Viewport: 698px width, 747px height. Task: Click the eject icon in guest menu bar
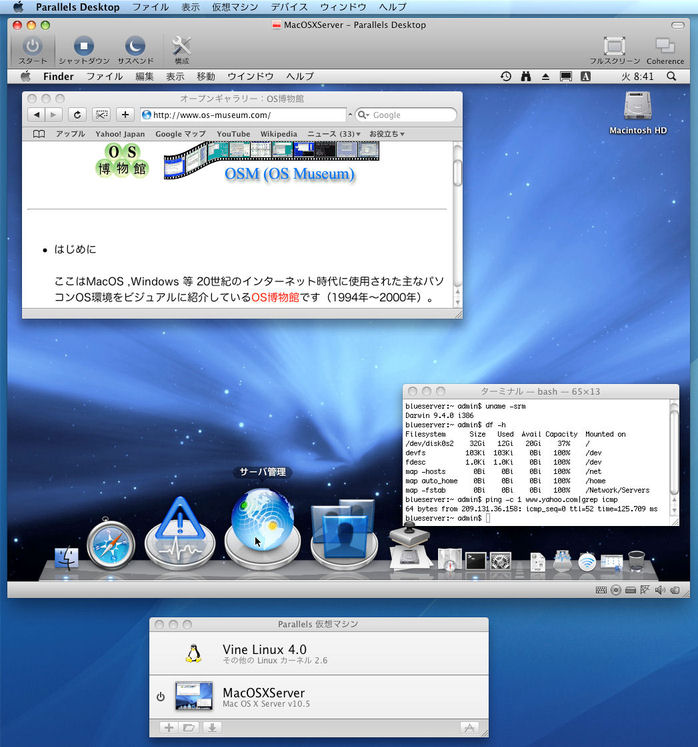coord(546,76)
